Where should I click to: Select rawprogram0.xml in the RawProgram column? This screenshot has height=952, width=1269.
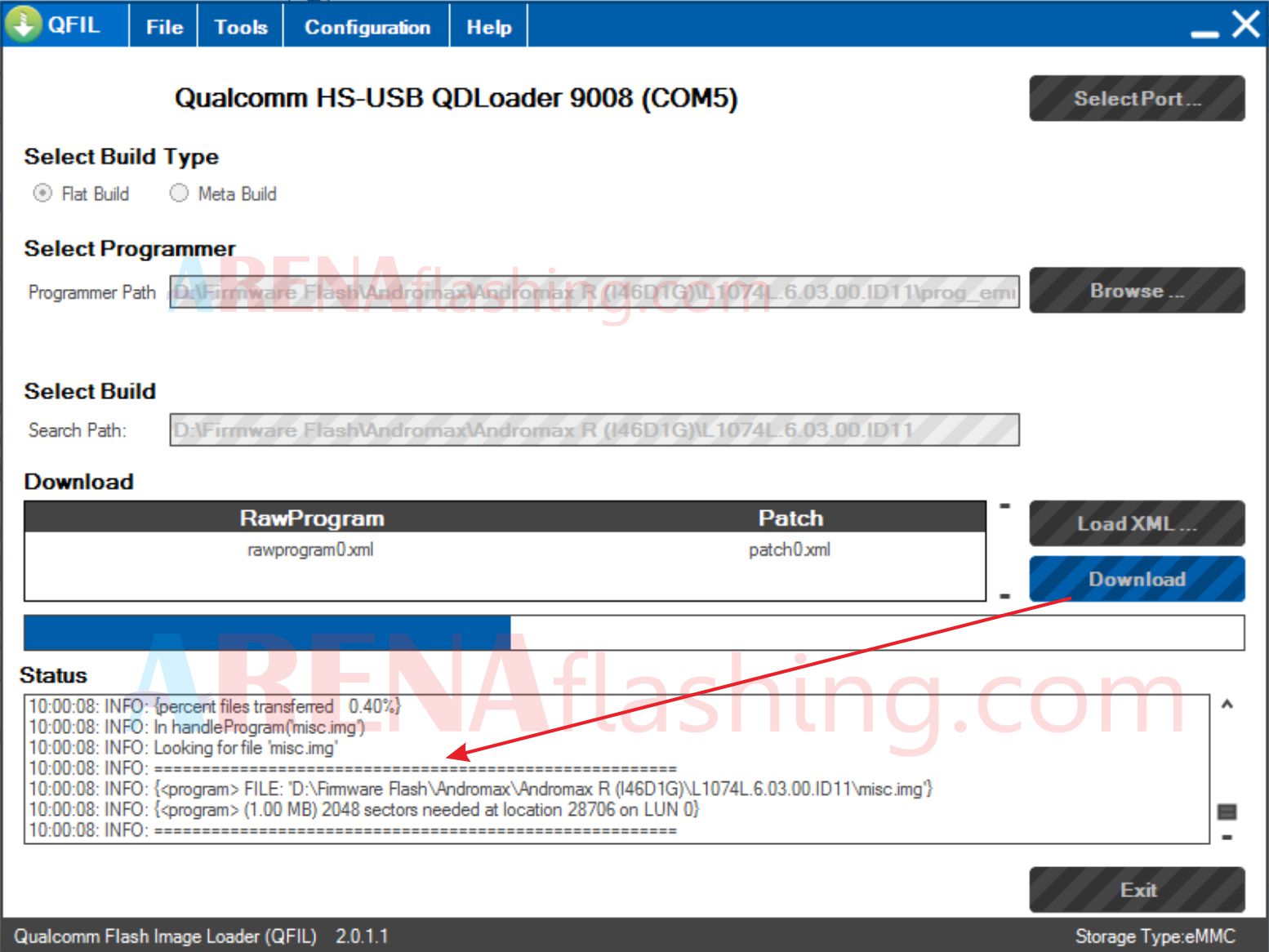[x=310, y=549]
